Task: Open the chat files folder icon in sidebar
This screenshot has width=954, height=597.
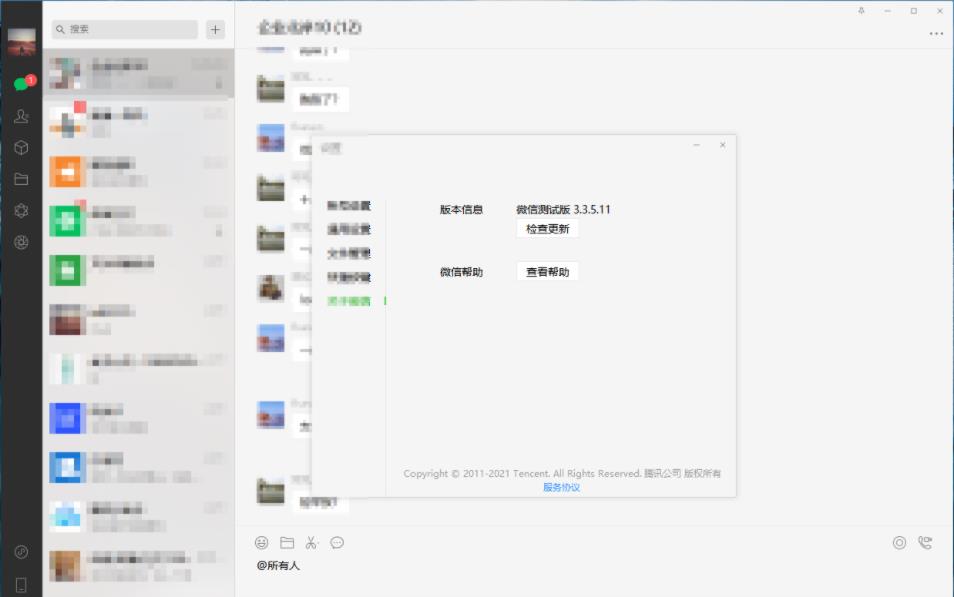Action: point(21,179)
